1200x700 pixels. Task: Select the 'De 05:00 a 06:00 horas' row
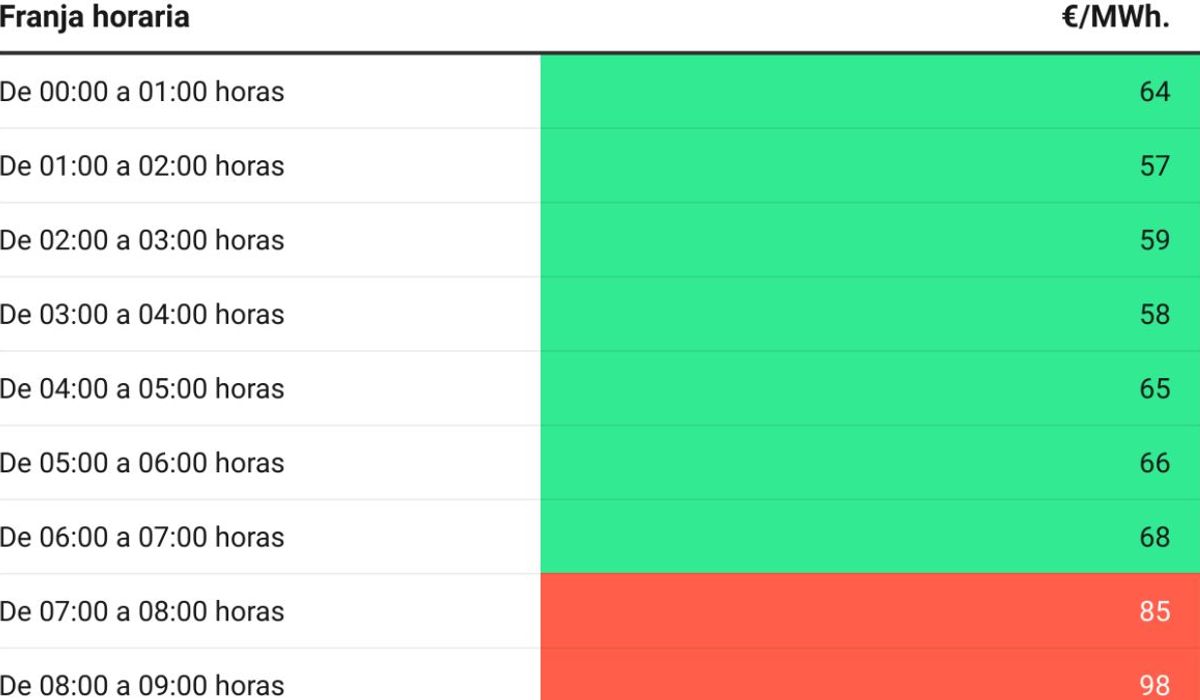600,463
